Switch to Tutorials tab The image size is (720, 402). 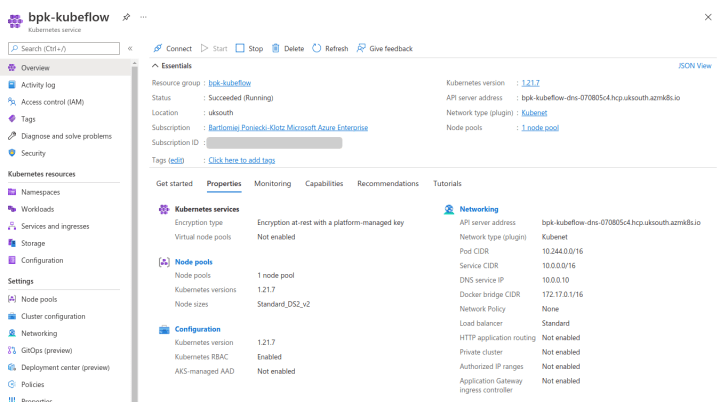tap(447, 183)
